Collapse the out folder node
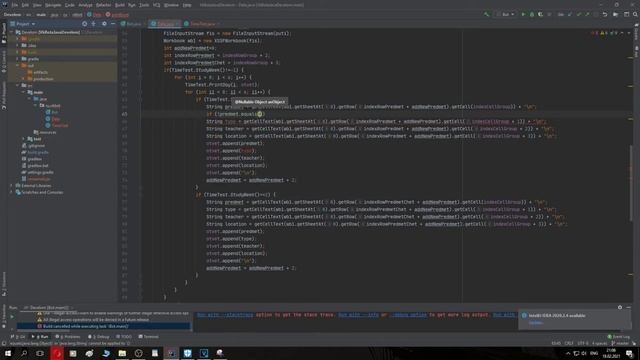 18,65
